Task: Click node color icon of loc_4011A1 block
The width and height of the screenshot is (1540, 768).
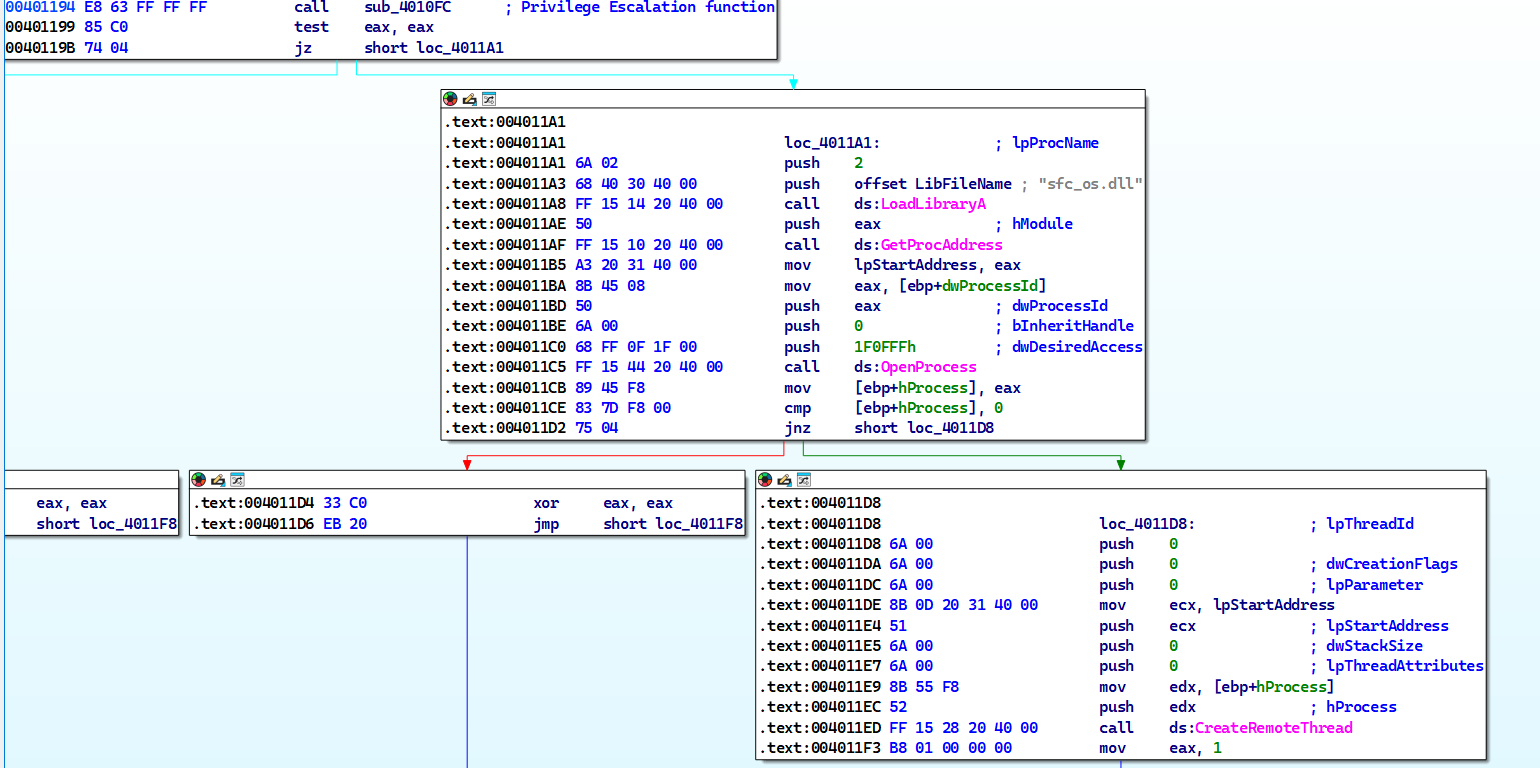Action: click(450, 99)
